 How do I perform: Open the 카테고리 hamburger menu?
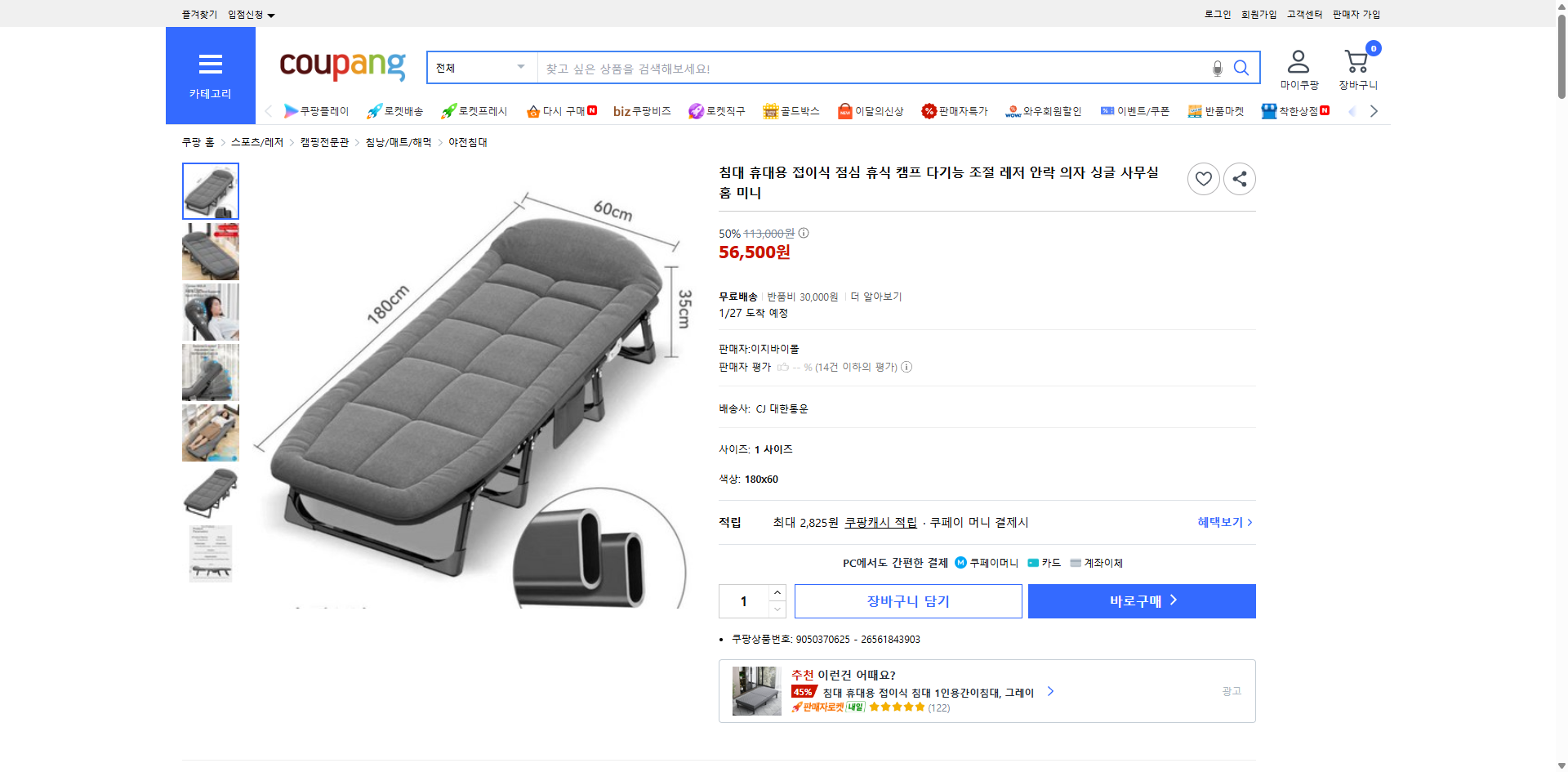[x=210, y=65]
